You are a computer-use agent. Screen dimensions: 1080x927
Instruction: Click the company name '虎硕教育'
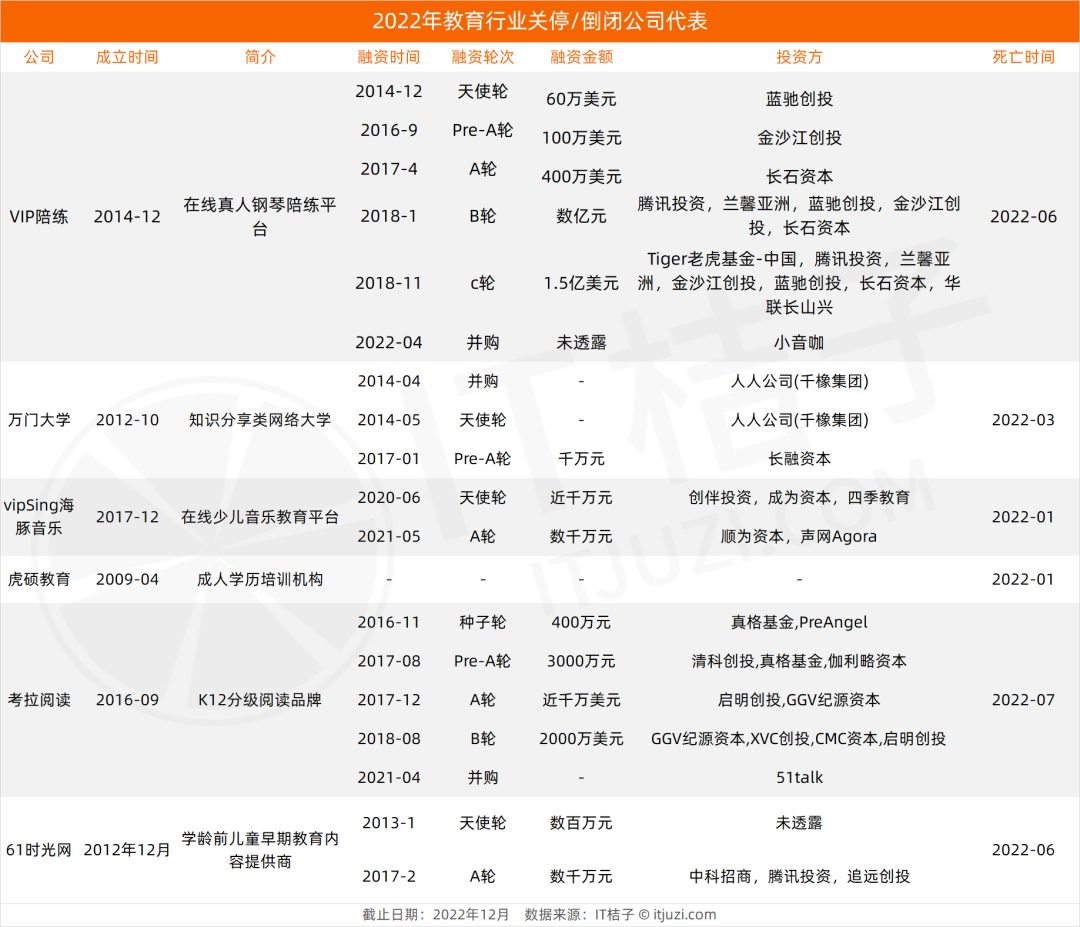[39, 579]
